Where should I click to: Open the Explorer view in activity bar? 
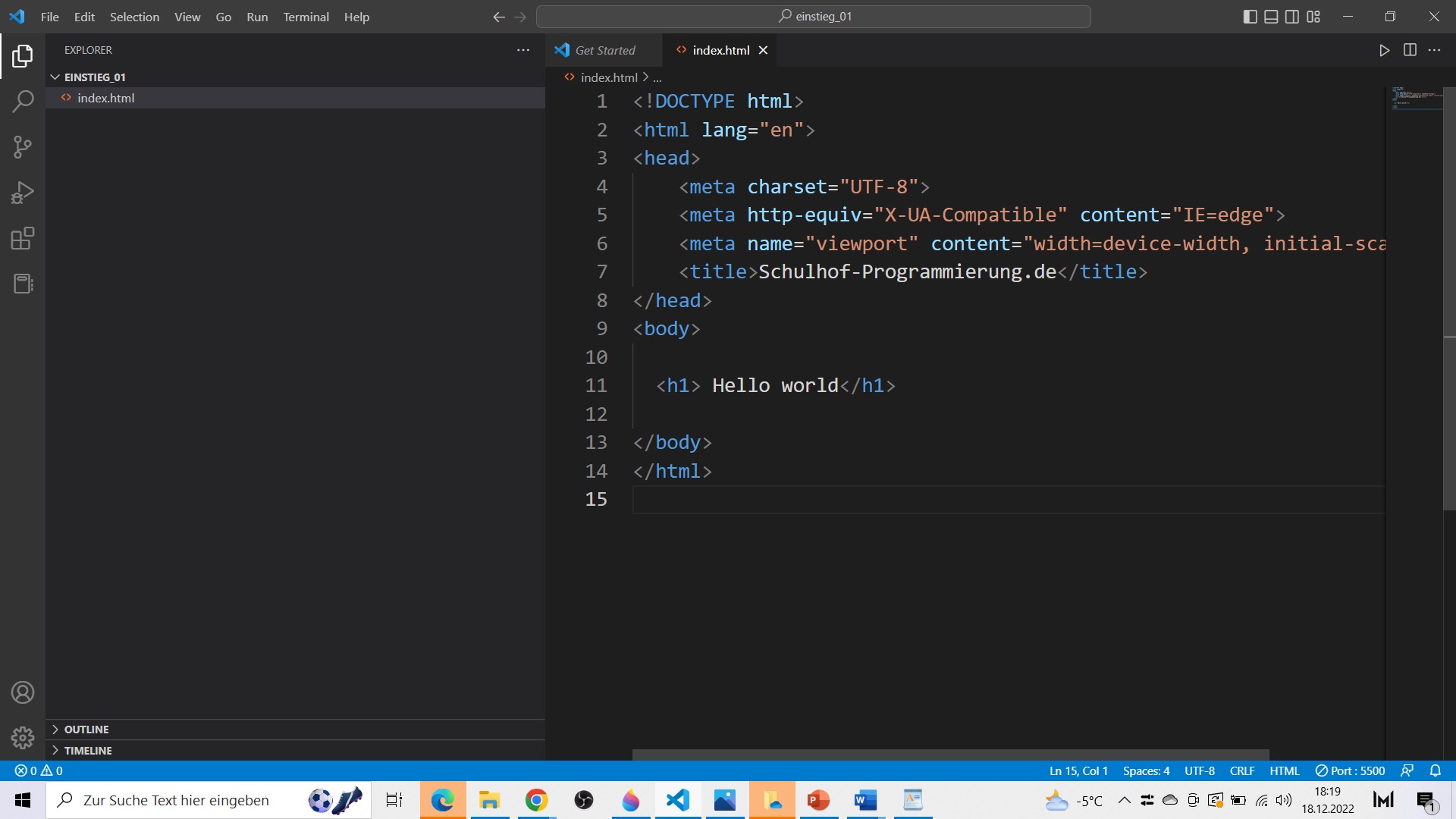[23, 55]
